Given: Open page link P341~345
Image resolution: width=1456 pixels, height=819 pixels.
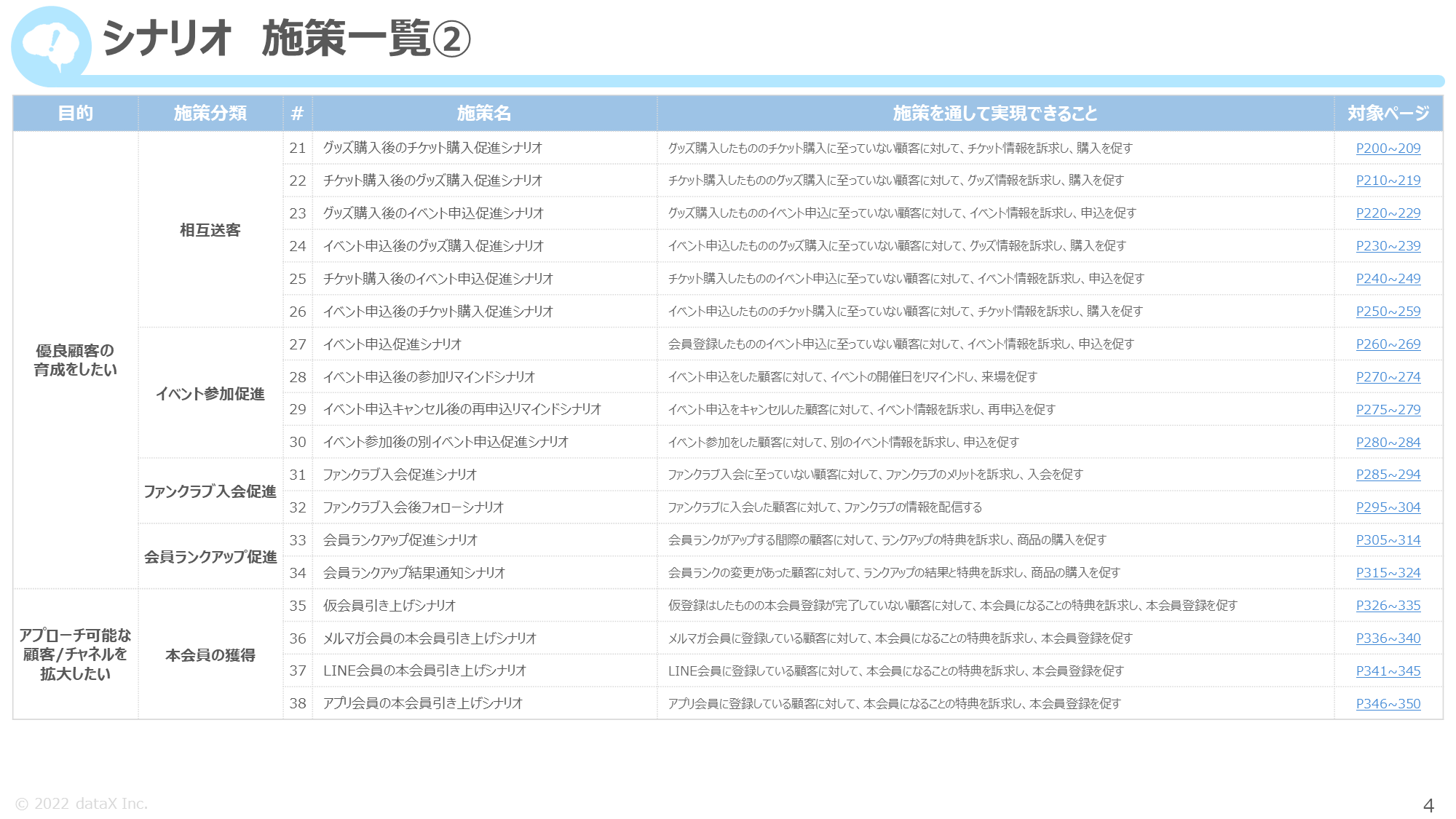Looking at the screenshot, I should [1388, 671].
